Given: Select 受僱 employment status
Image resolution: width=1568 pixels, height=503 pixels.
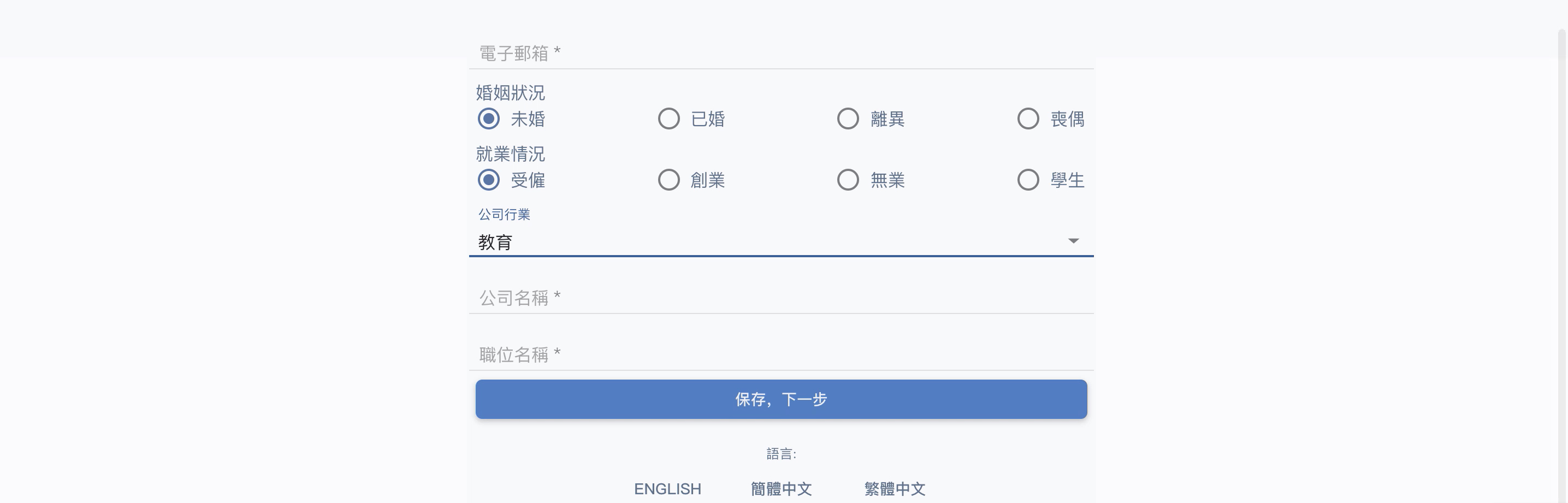Looking at the screenshot, I should click(x=488, y=180).
